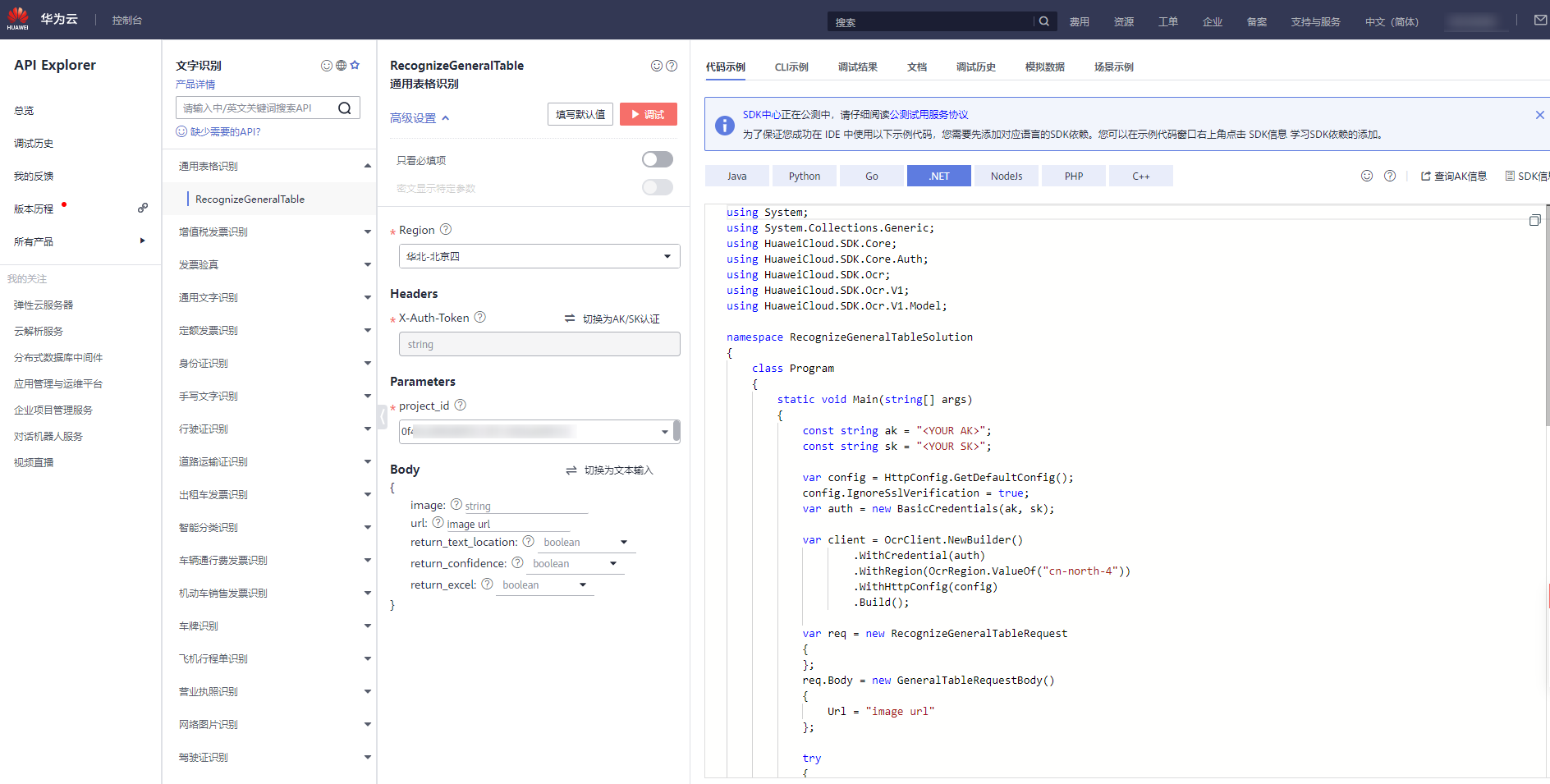Click help icon next to image field

click(456, 504)
